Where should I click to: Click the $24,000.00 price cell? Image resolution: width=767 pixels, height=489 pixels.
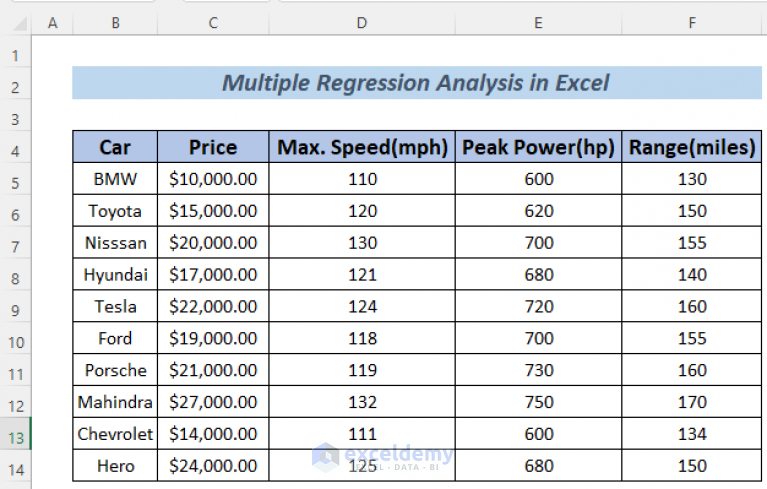(x=213, y=466)
